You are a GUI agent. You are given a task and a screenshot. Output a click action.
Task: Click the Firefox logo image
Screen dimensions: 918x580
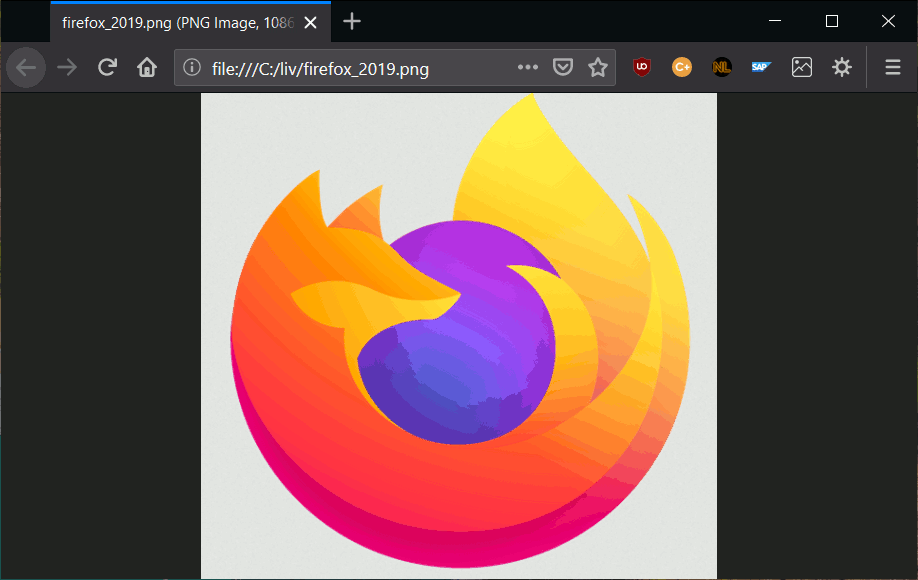coord(459,335)
